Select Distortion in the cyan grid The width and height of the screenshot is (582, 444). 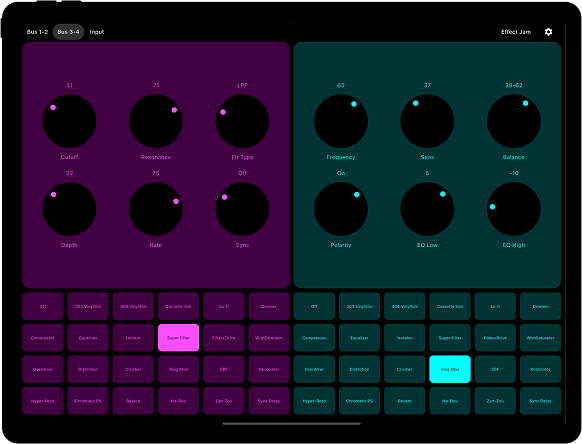click(x=360, y=369)
